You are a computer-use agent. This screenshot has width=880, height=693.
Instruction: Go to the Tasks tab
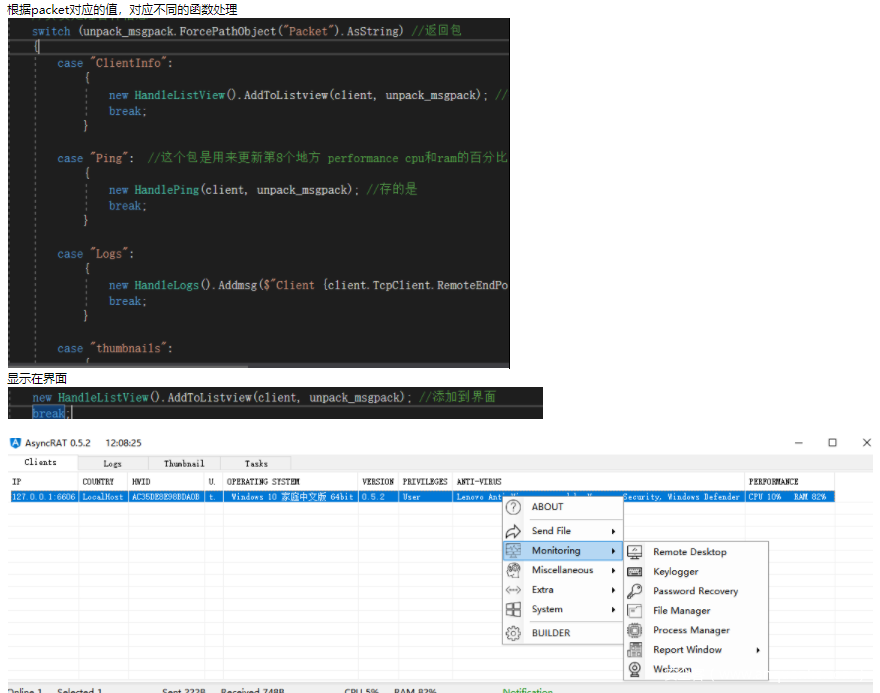click(256, 464)
